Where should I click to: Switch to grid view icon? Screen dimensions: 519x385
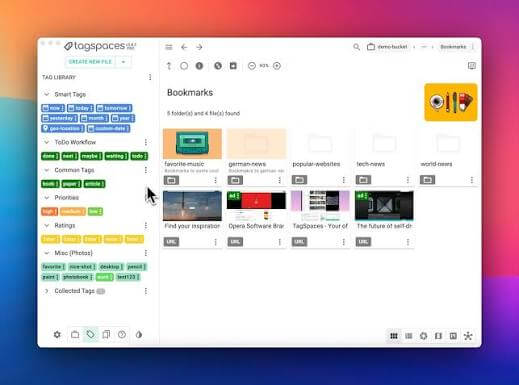coord(394,336)
